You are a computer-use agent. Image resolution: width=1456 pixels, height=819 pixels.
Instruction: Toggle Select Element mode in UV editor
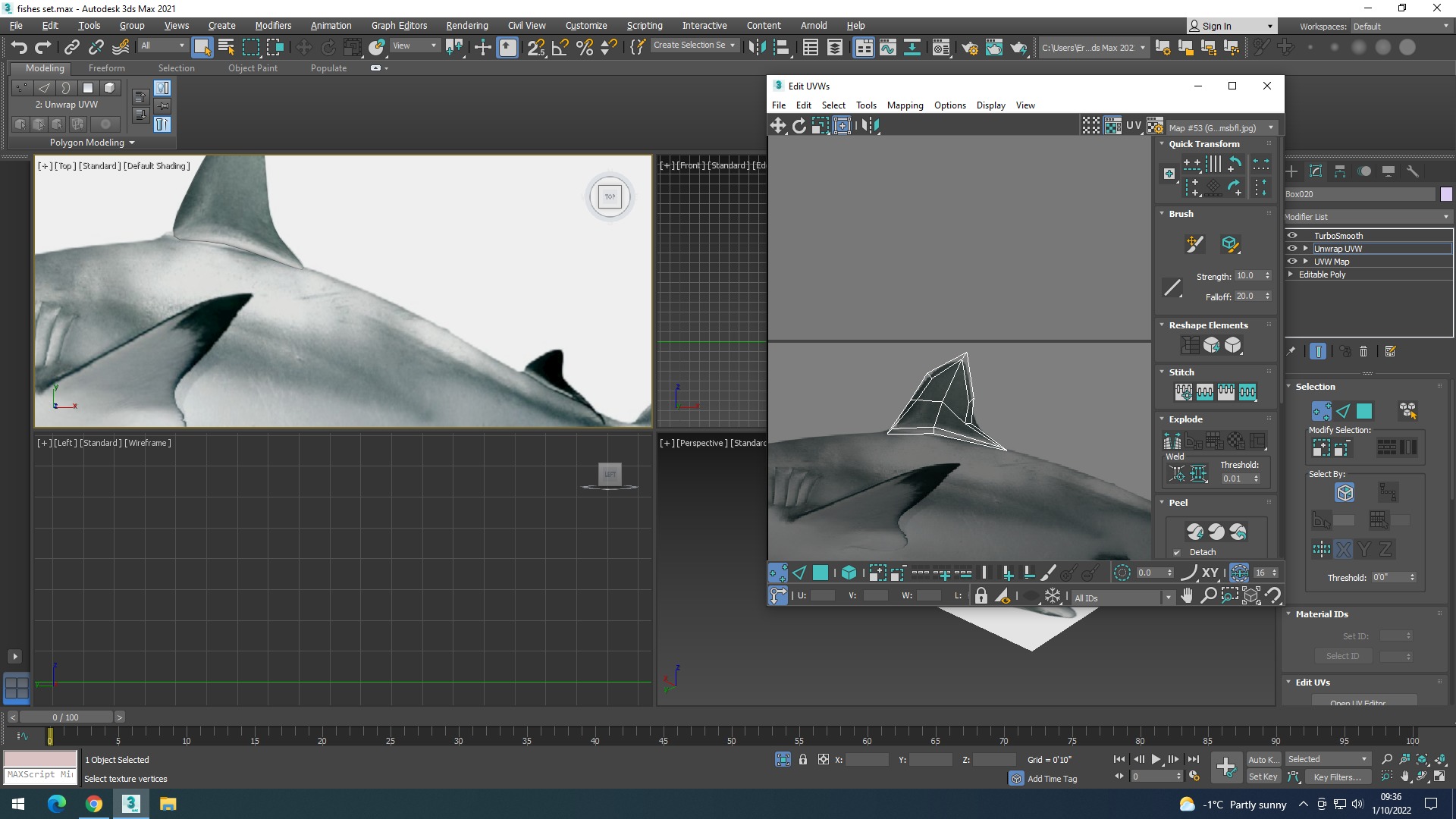[x=849, y=573]
